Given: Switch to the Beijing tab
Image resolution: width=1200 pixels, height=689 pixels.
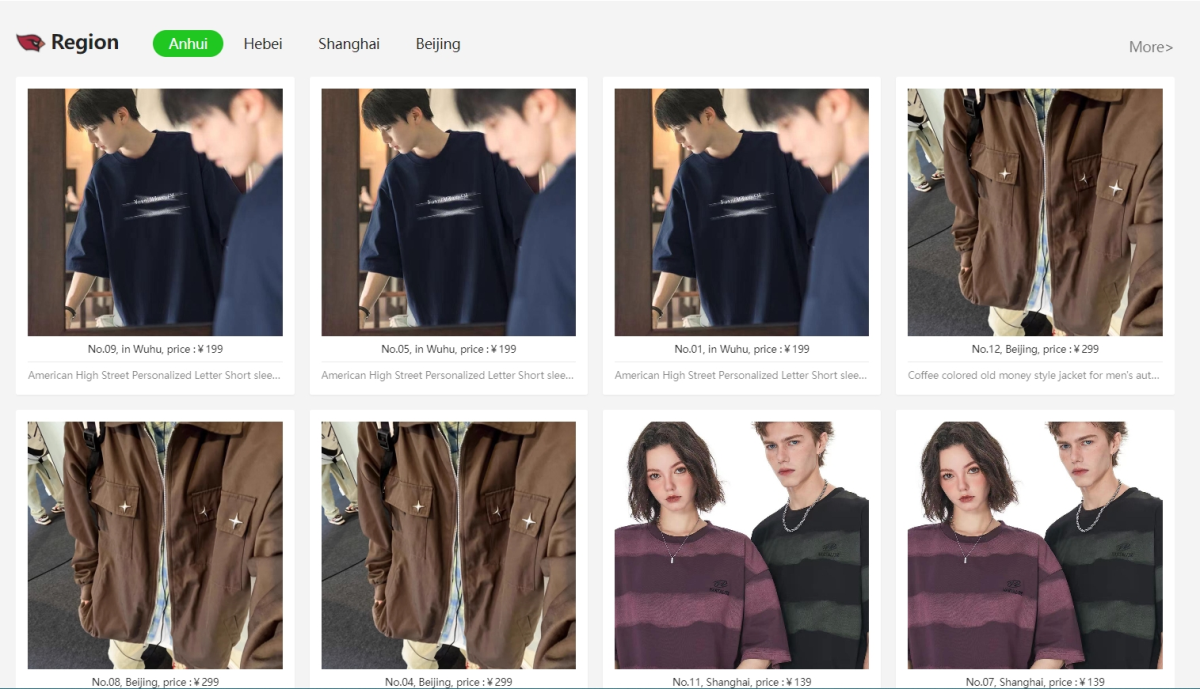Looking at the screenshot, I should click(438, 44).
